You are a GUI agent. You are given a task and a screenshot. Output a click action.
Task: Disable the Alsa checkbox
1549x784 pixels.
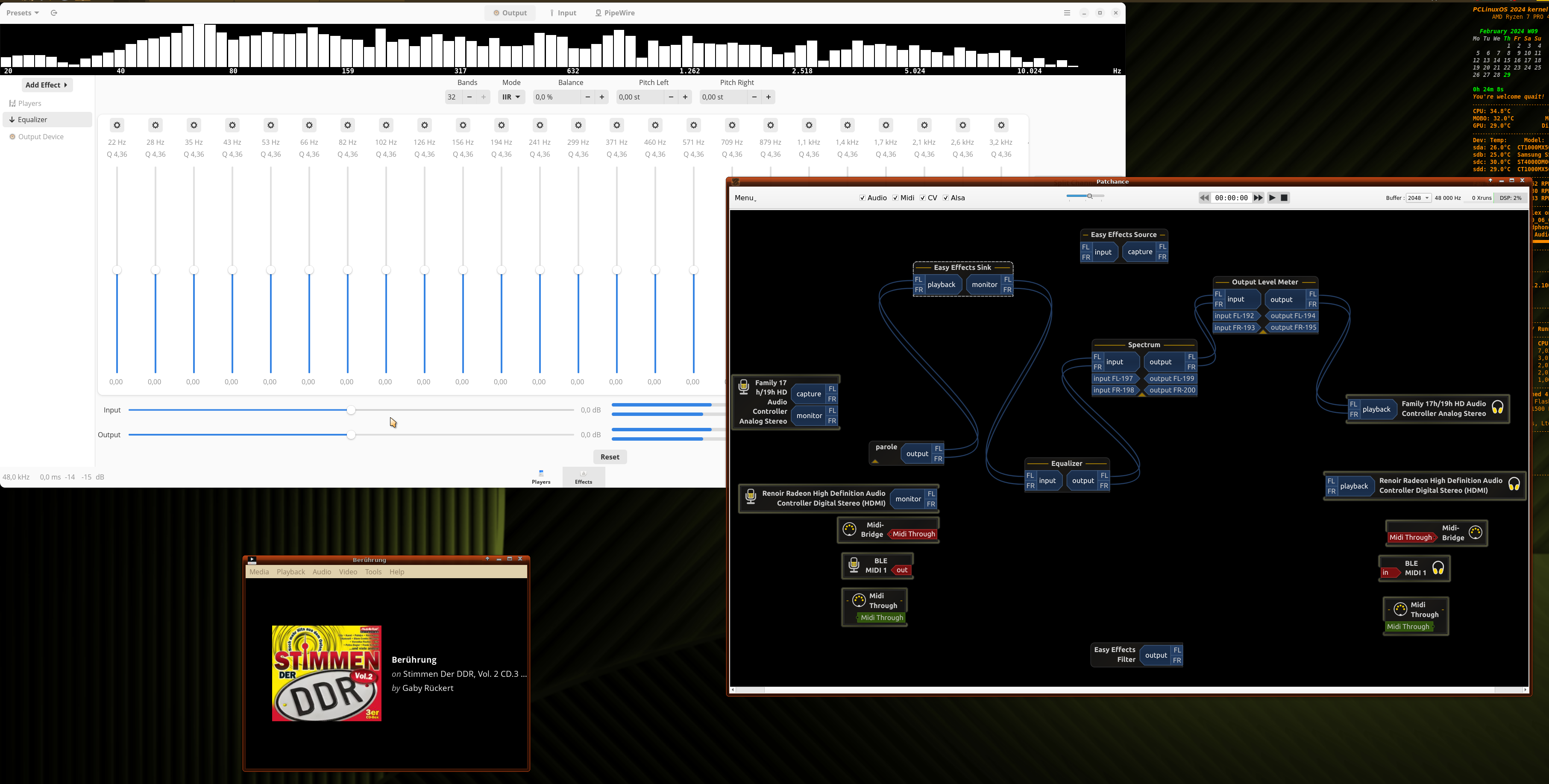click(x=946, y=198)
